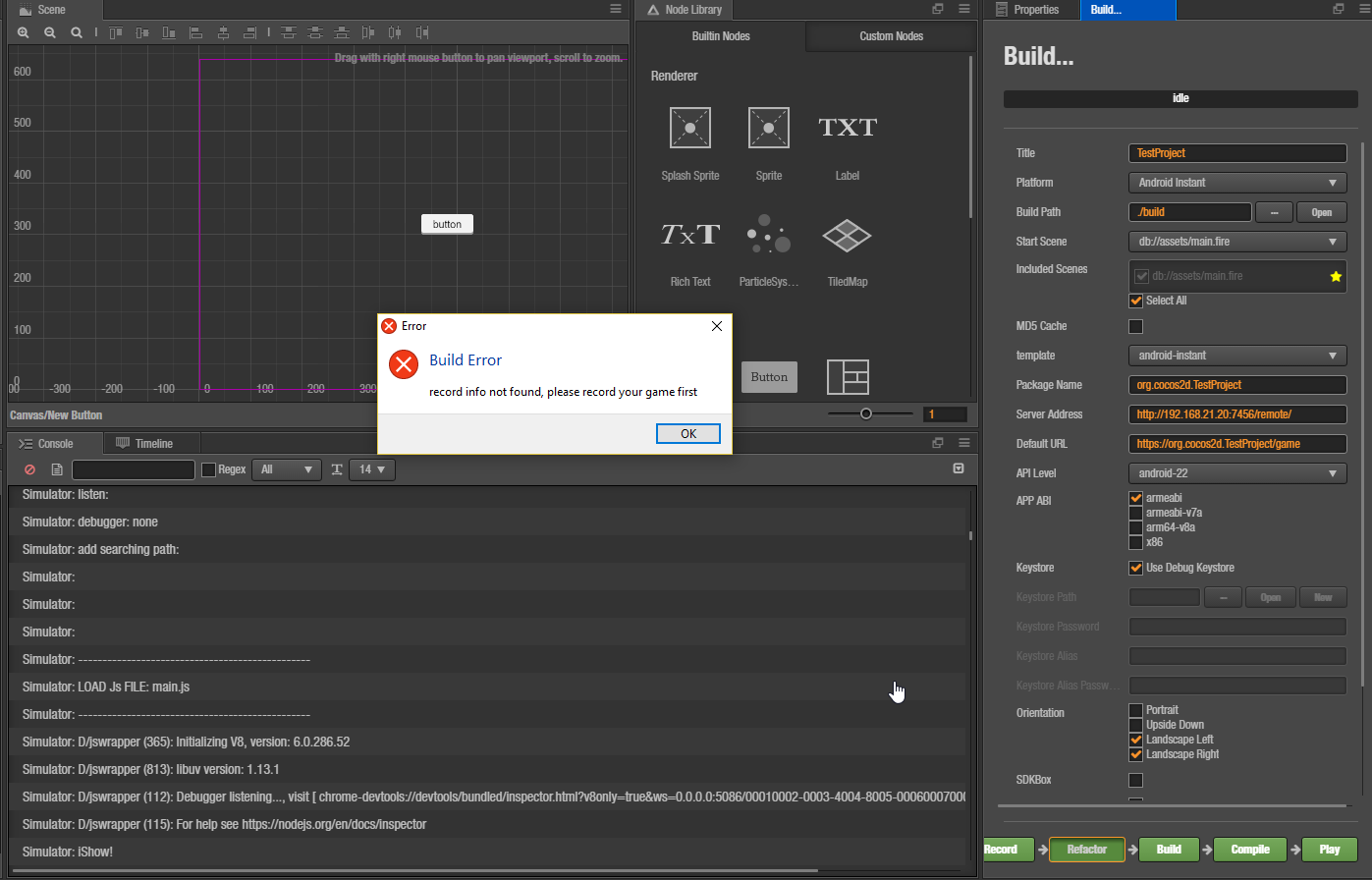Switch to the Custom Nodes tab
Image resolution: width=1372 pixels, height=880 pixels.
[x=891, y=36]
